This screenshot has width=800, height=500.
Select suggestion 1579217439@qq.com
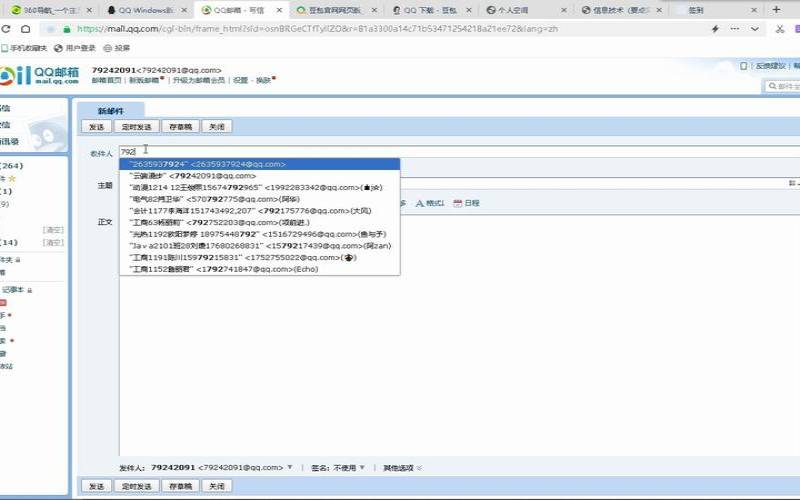pos(260,246)
